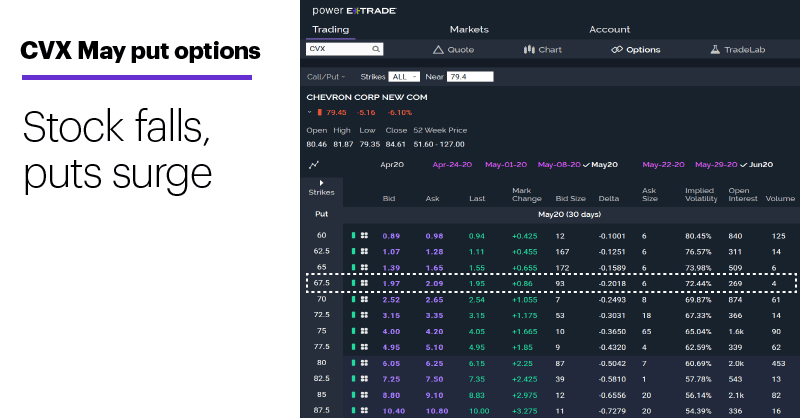Click the green bar icon on strike 85 row
Viewport: 800px width, 418px height.
click(353, 395)
